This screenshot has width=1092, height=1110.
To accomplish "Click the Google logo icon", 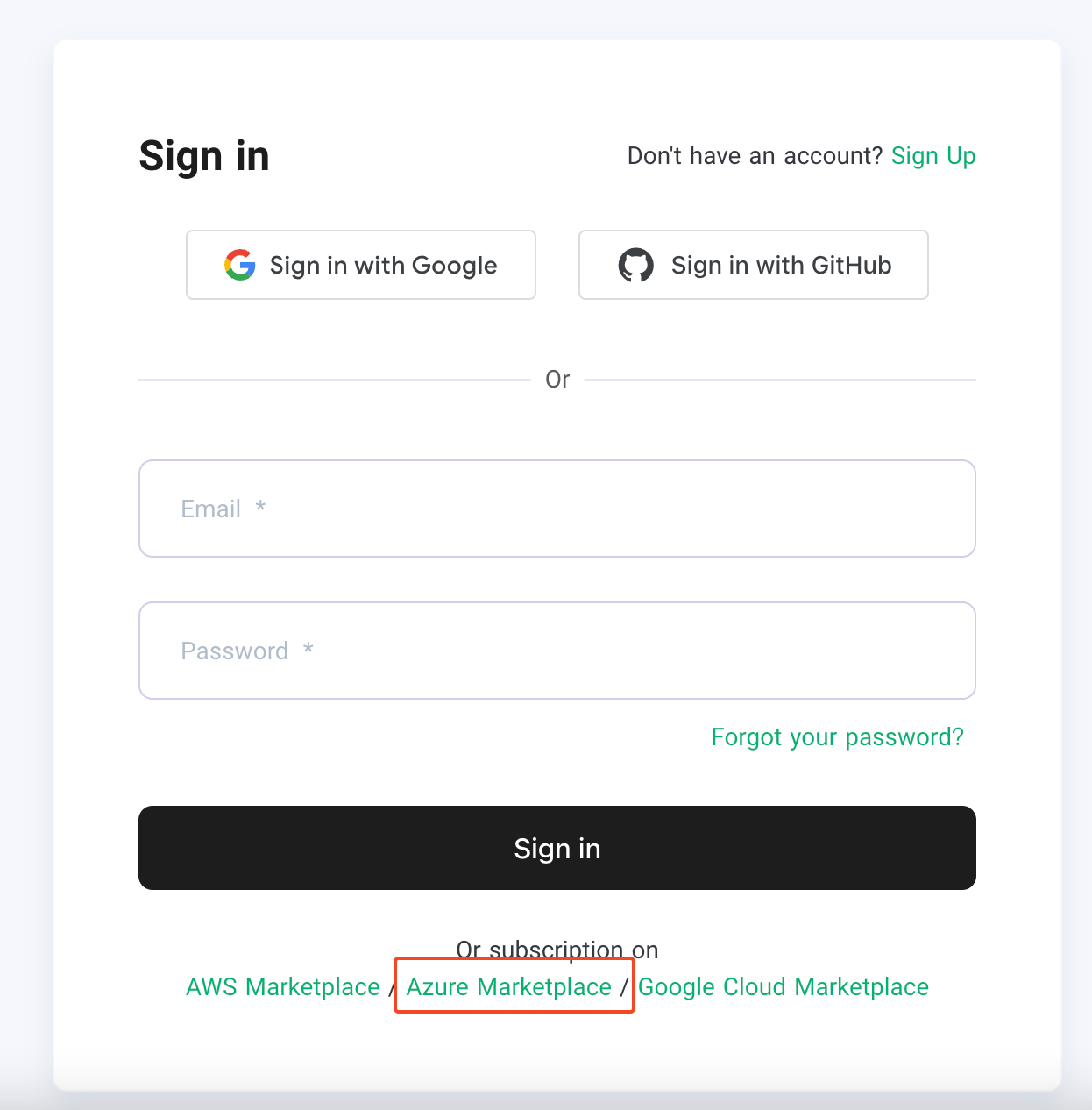I will pyautogui.click(x=239, y=265).
